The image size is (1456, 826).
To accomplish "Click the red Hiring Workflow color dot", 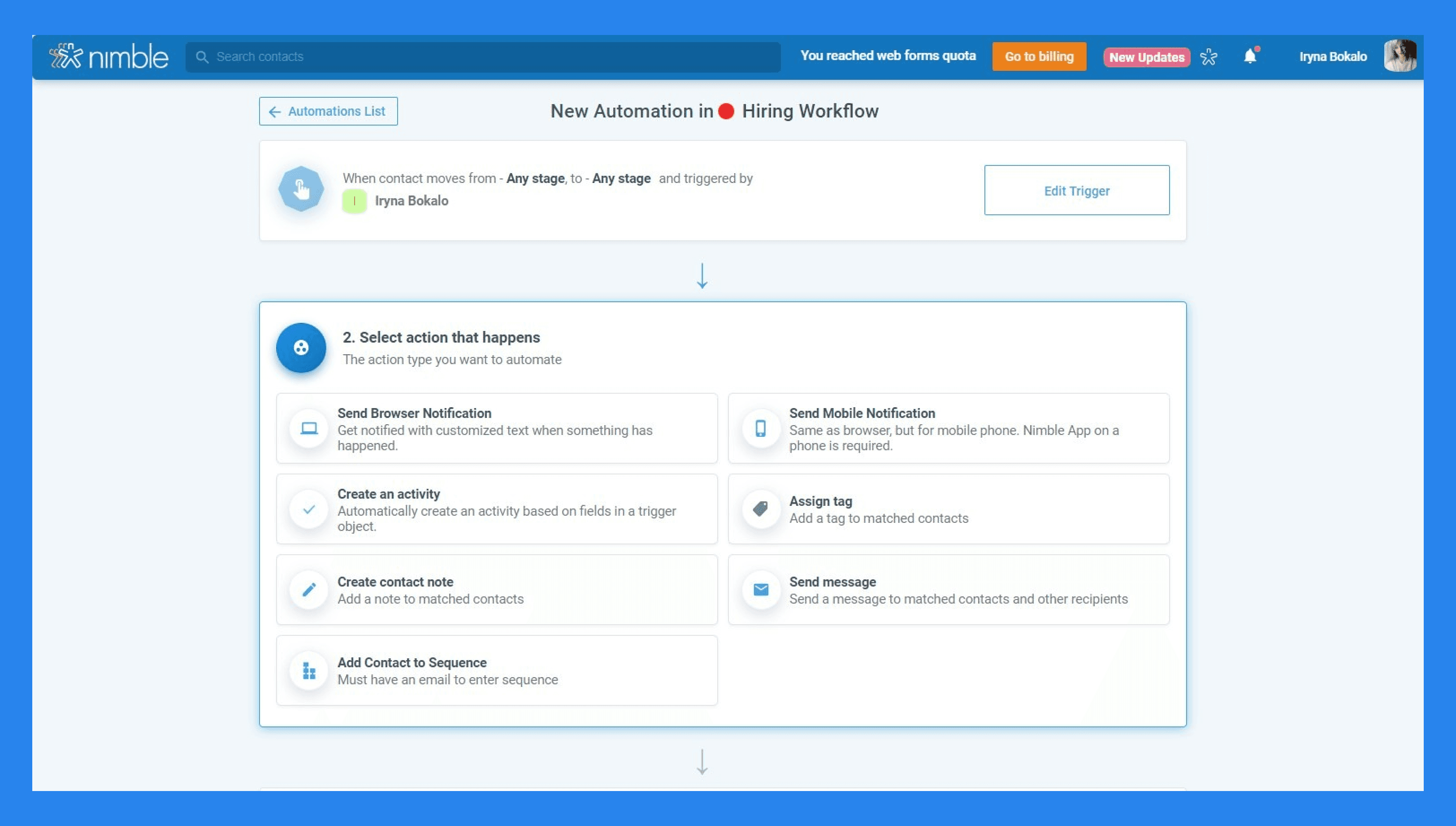I will click(x=726, y=111).
